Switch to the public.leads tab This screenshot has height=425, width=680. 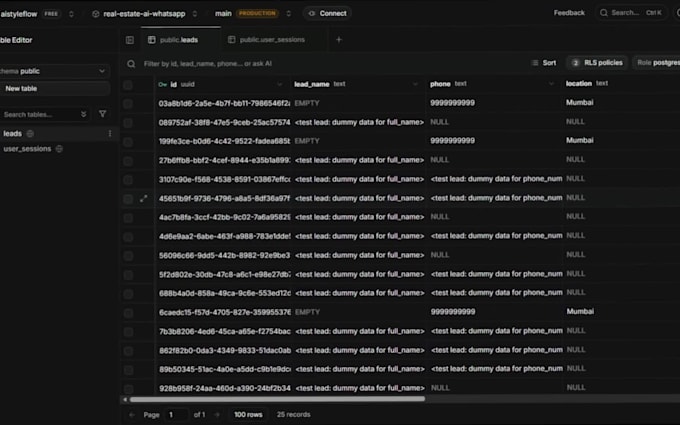181,40
